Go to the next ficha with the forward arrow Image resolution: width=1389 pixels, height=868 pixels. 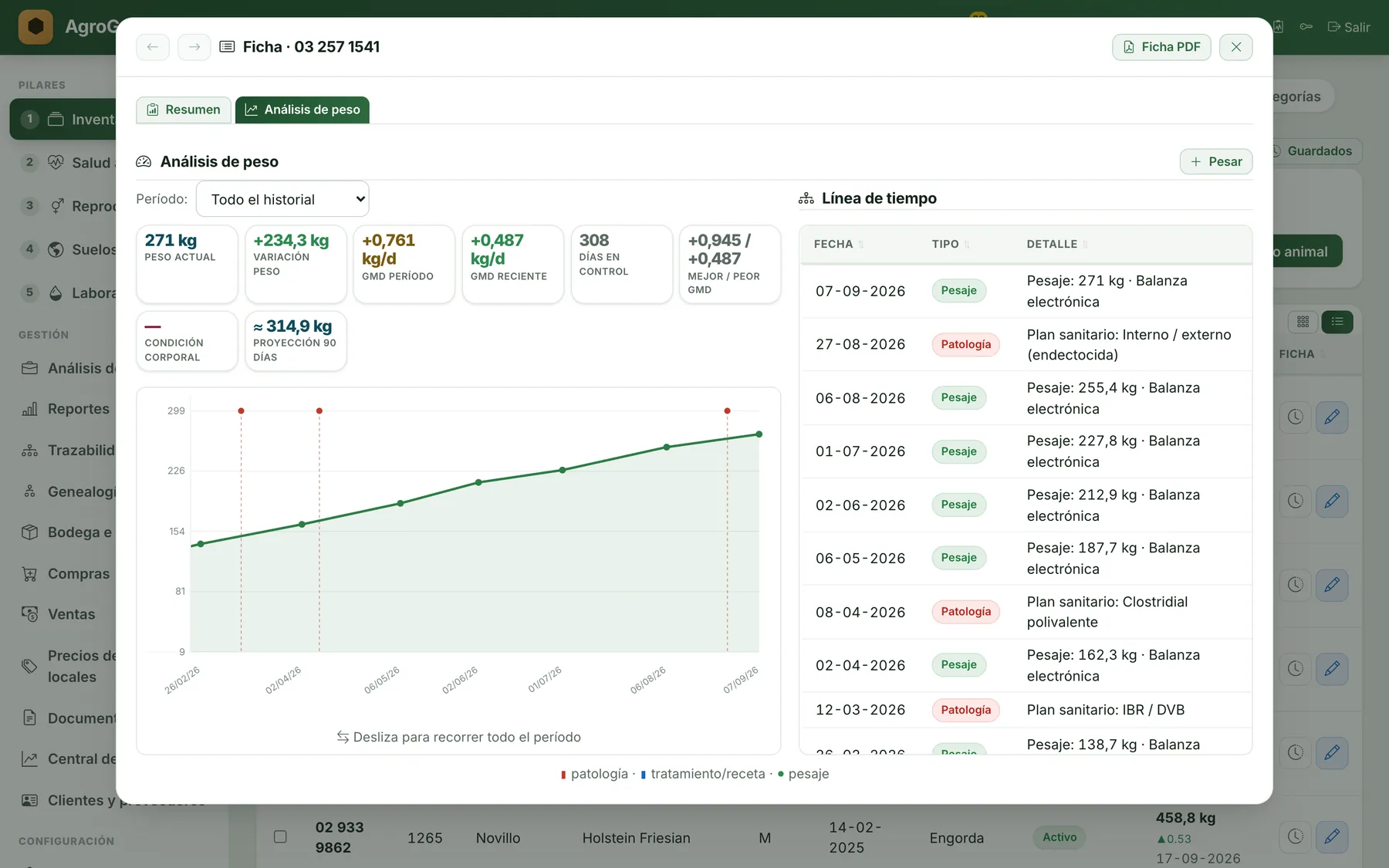point(194,47)
